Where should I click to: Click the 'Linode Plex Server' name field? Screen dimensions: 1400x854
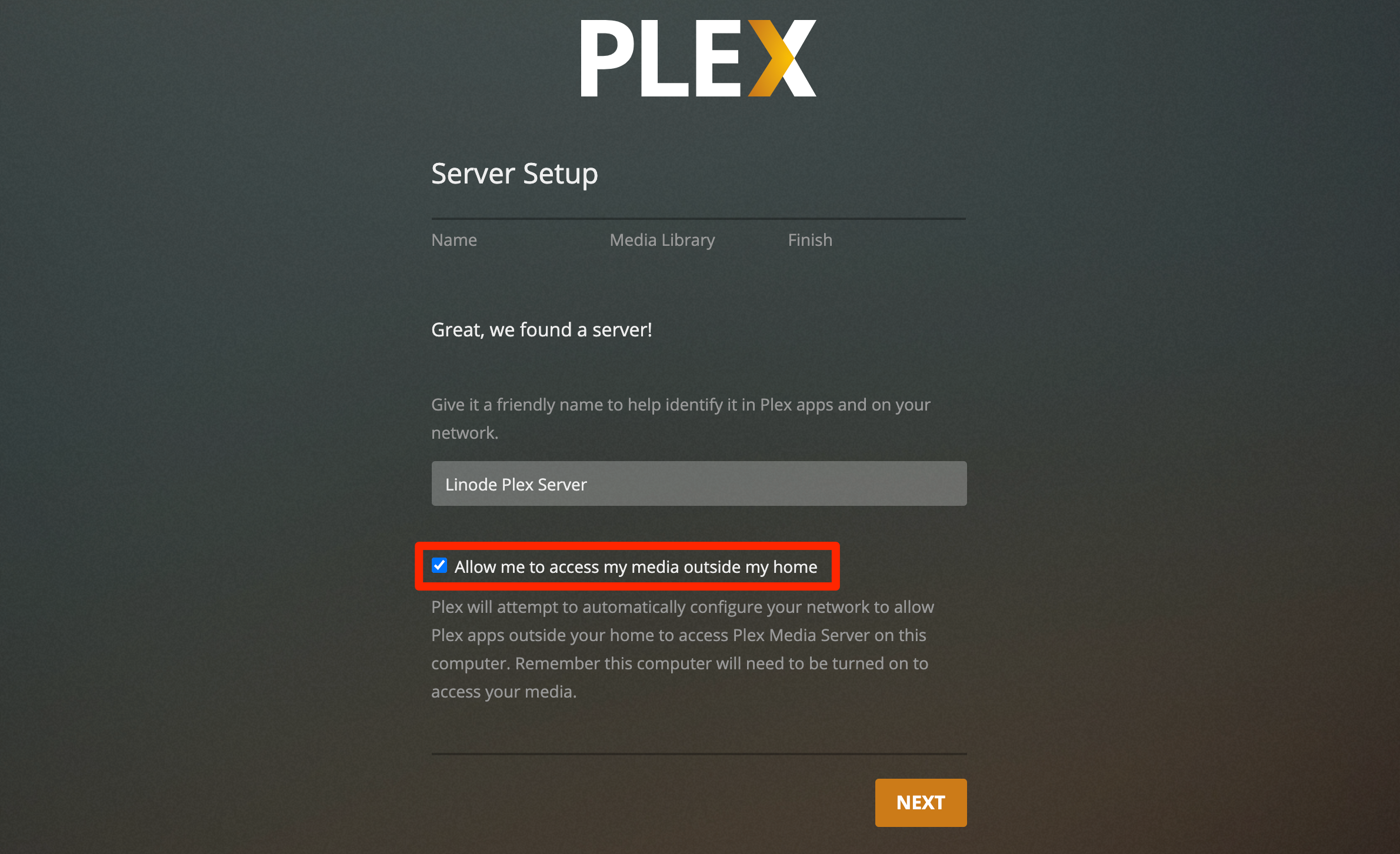[698, 483]
